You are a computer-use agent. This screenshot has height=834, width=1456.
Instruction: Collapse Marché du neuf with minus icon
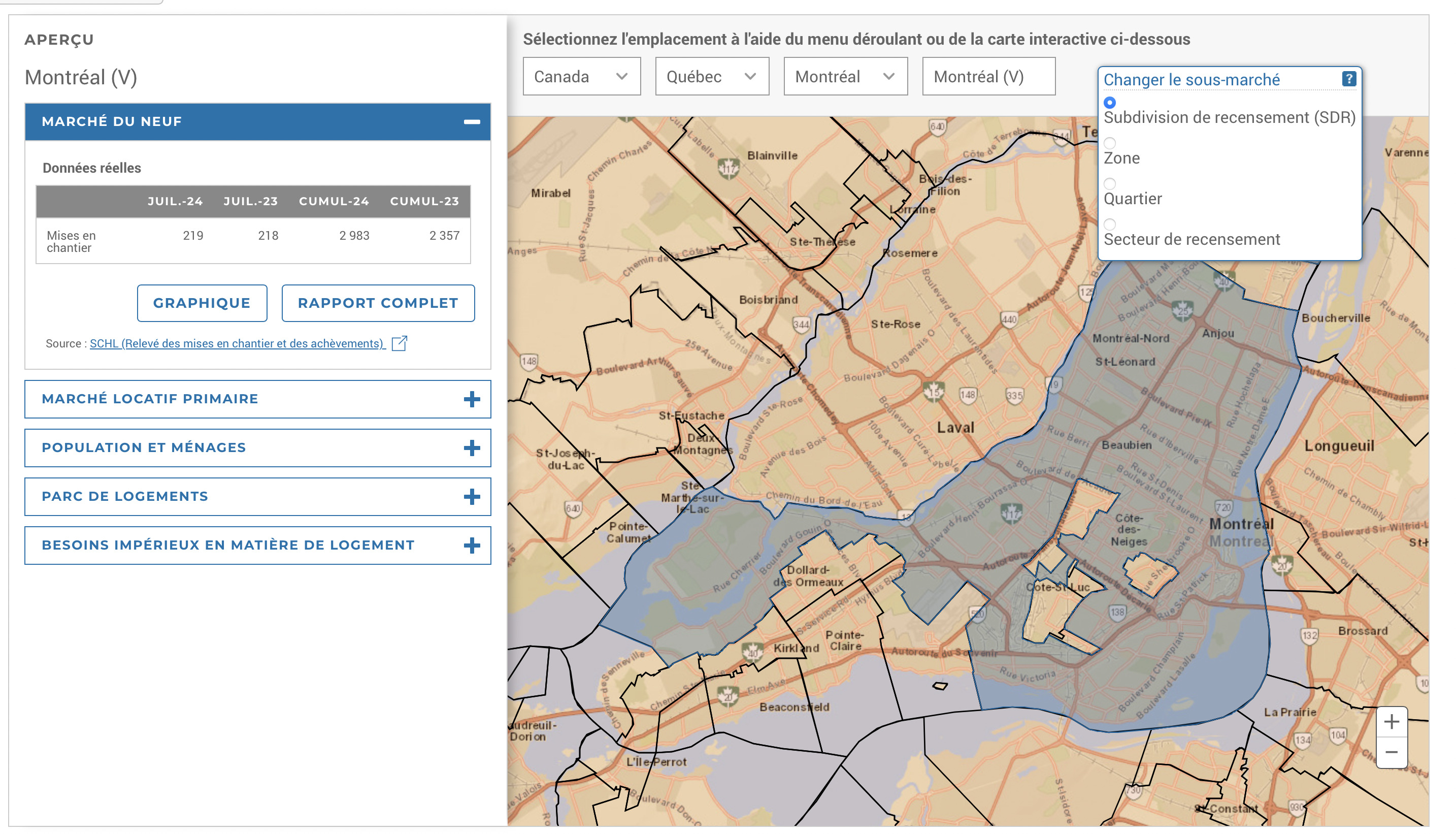coord(471,121)
